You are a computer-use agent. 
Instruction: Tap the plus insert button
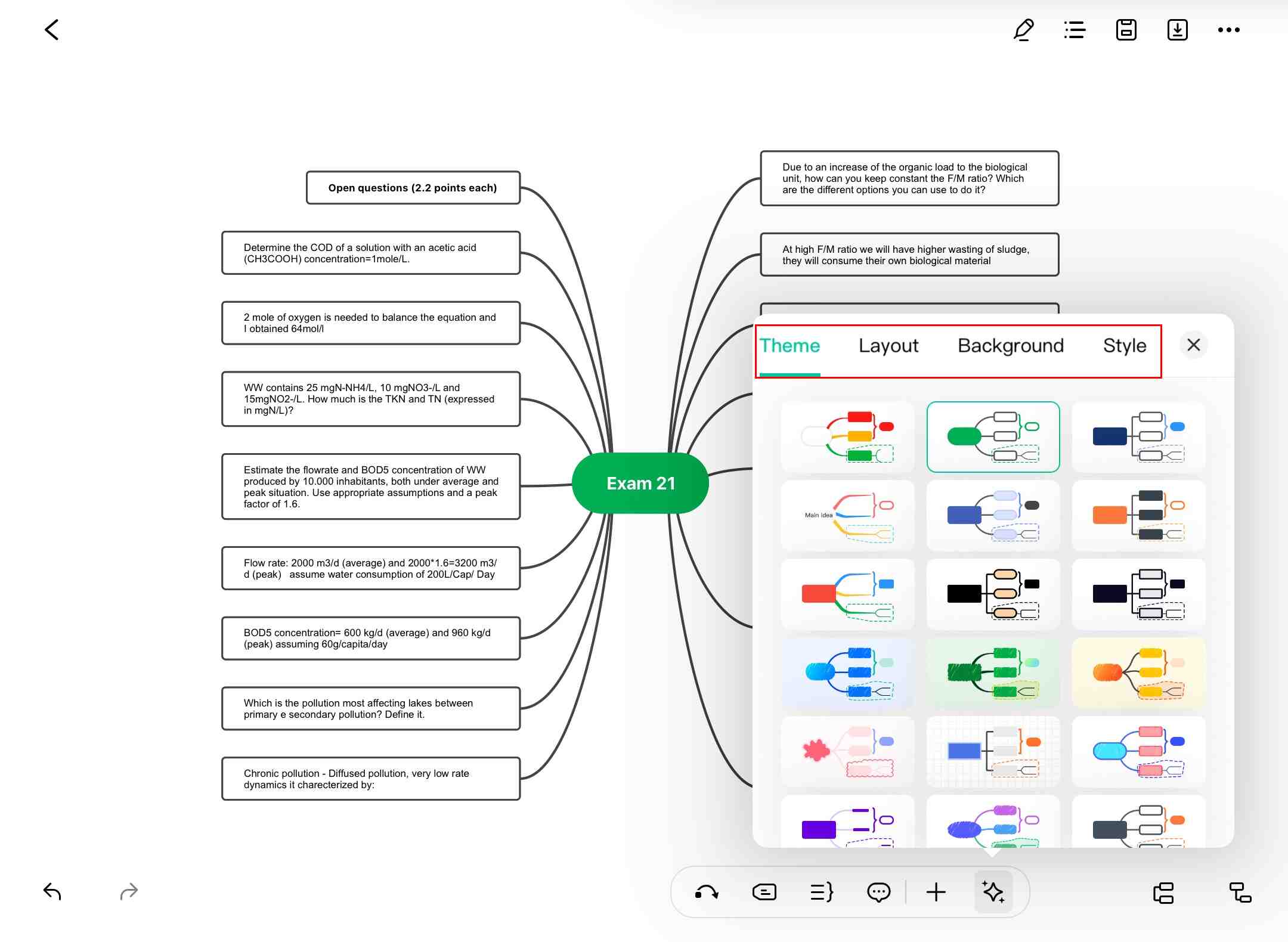coord(936,893)
